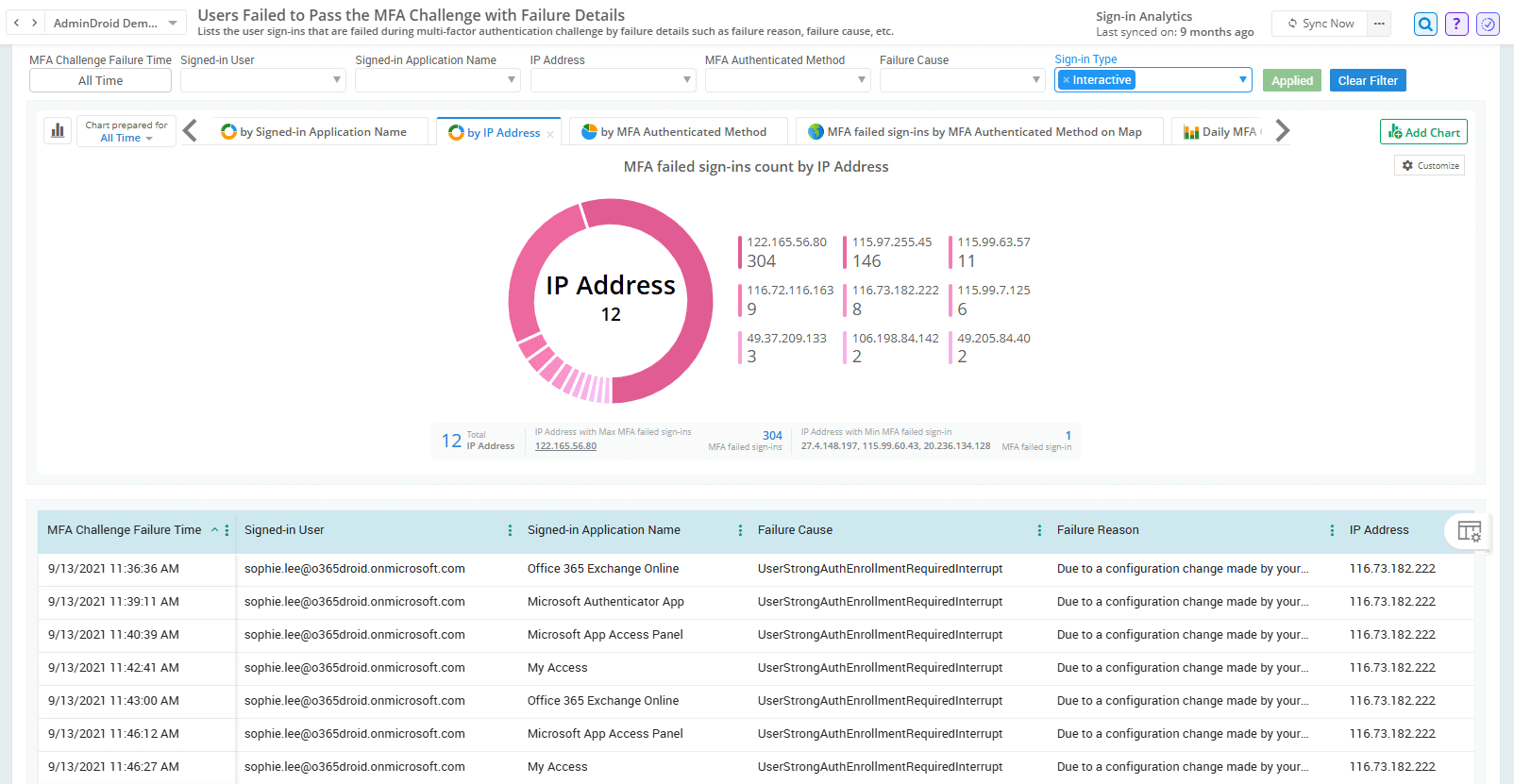This screenshot has height=784, width=1514.
Task: Click the Clear Filter button
Action: pos(1367,80)
